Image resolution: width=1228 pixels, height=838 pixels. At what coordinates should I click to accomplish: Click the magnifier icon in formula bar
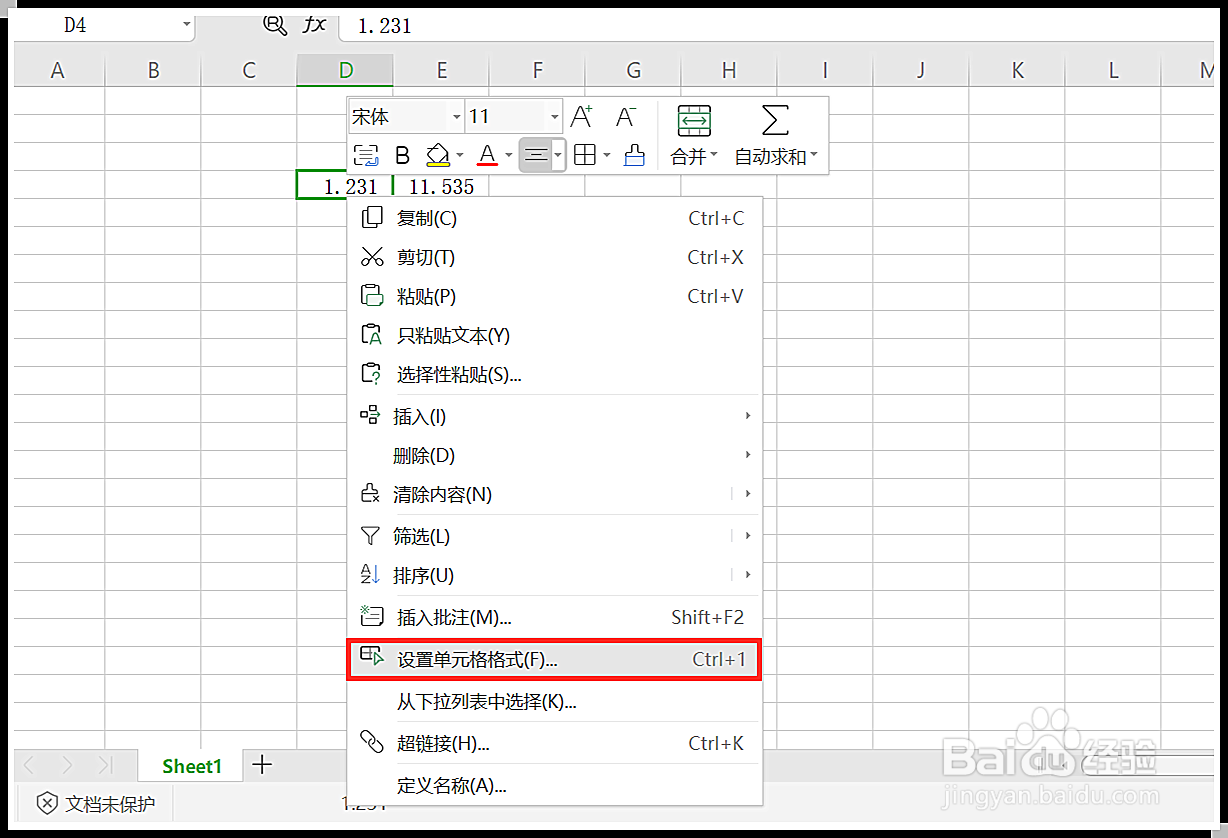(x=275, y=25)
